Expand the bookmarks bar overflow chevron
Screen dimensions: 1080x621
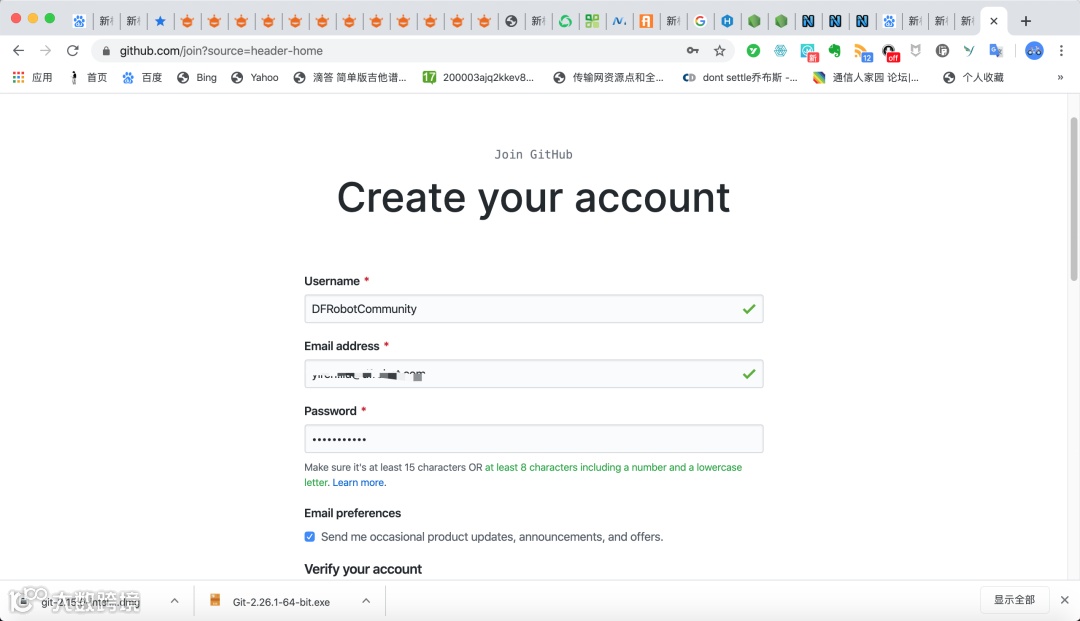[x=1060, y=77]
